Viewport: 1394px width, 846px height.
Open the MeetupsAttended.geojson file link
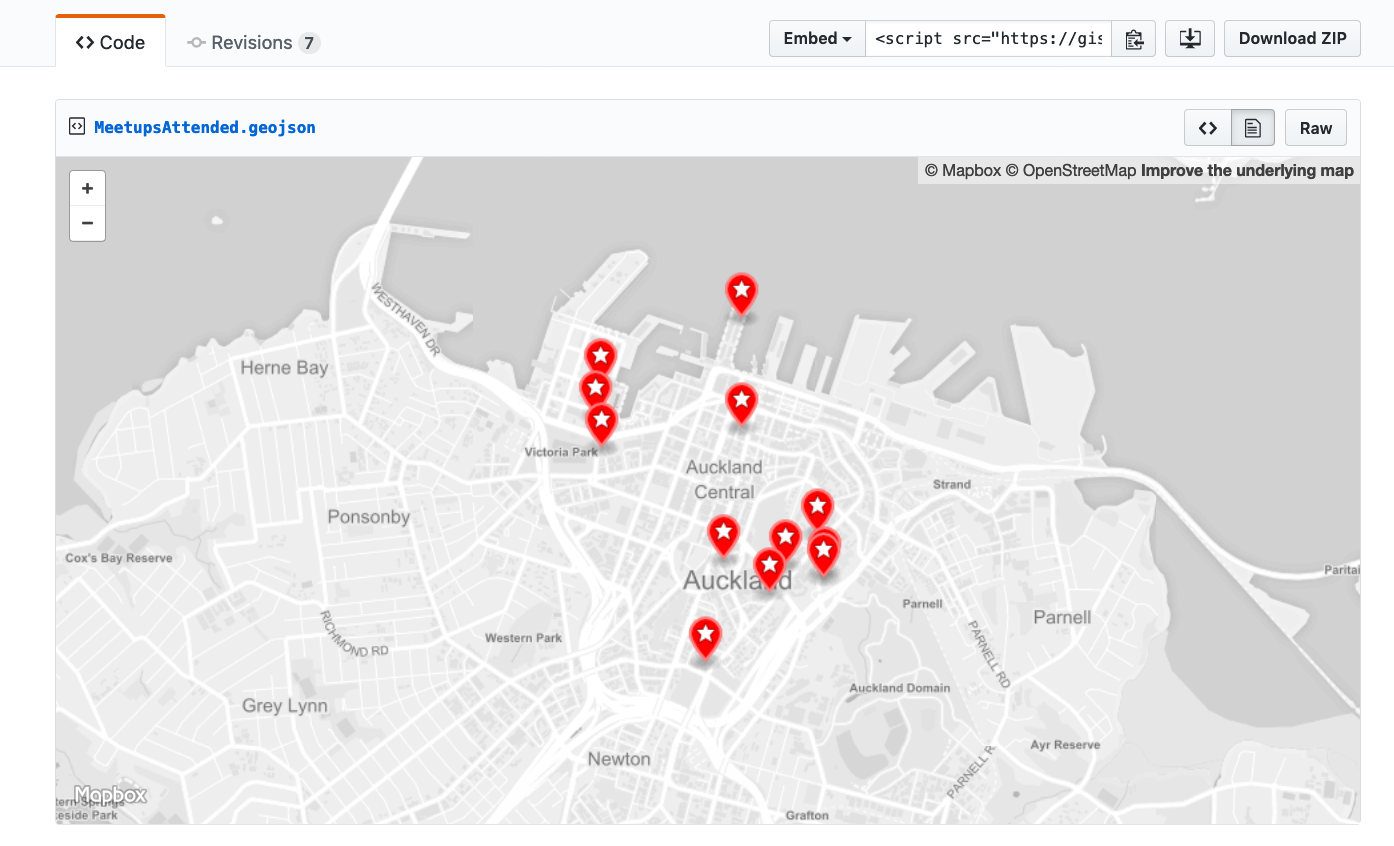[x=205, y=127]
